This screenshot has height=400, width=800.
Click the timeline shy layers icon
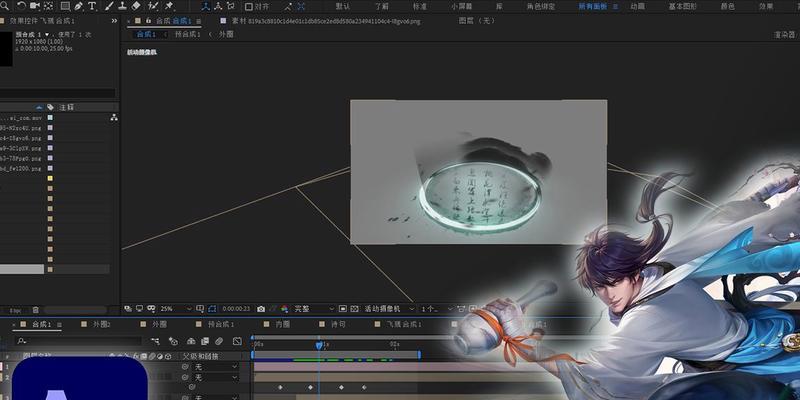pyautogui.click(x=191, y=341)
